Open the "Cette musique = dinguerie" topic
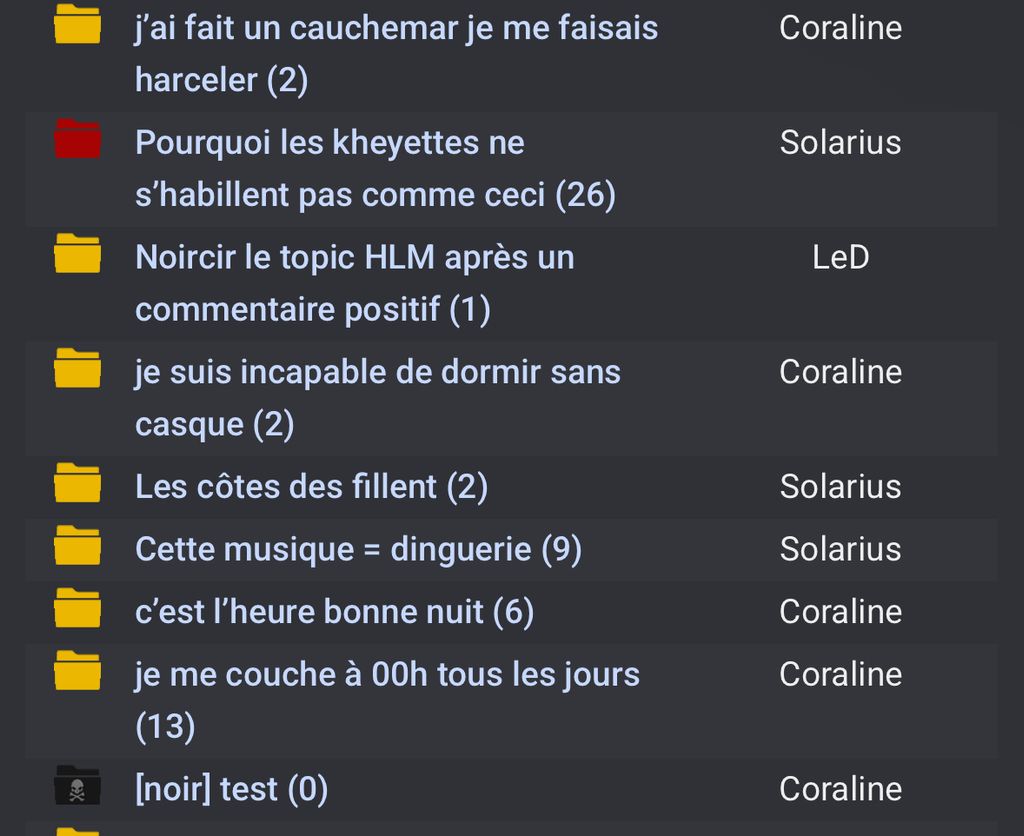 pyautogui.click(x=358, y=549)
